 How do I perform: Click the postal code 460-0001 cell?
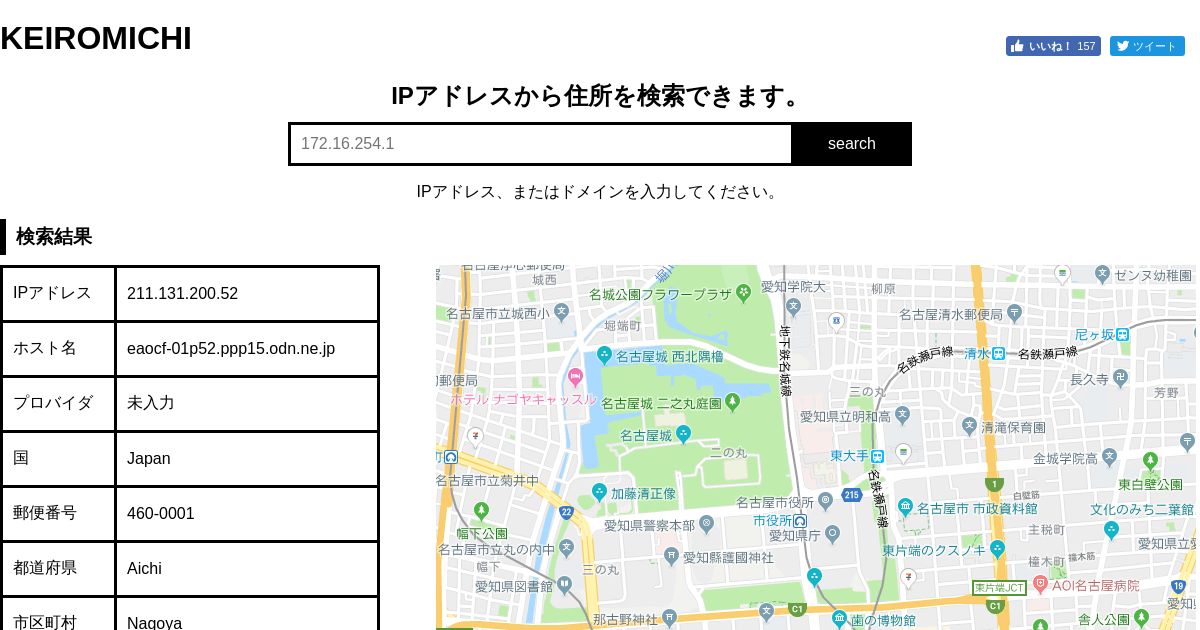tap(247, 514)
